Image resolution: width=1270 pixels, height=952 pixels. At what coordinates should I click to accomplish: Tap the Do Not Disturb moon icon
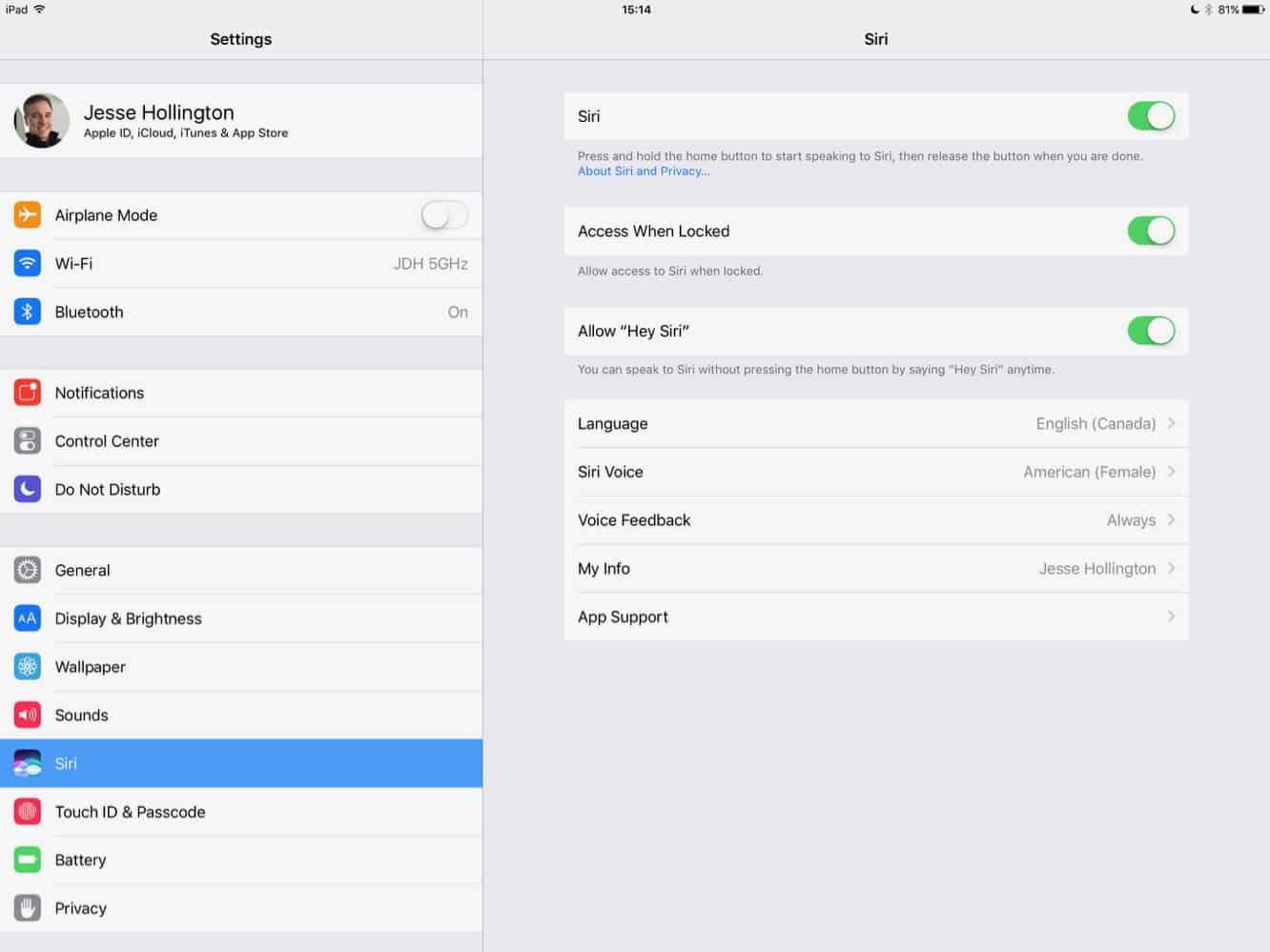point(28,489)
